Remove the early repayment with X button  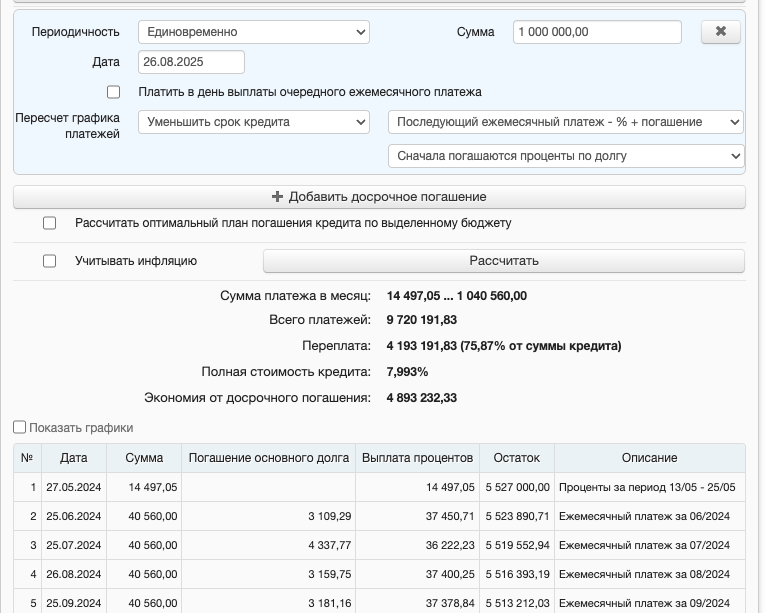[721, 32]
